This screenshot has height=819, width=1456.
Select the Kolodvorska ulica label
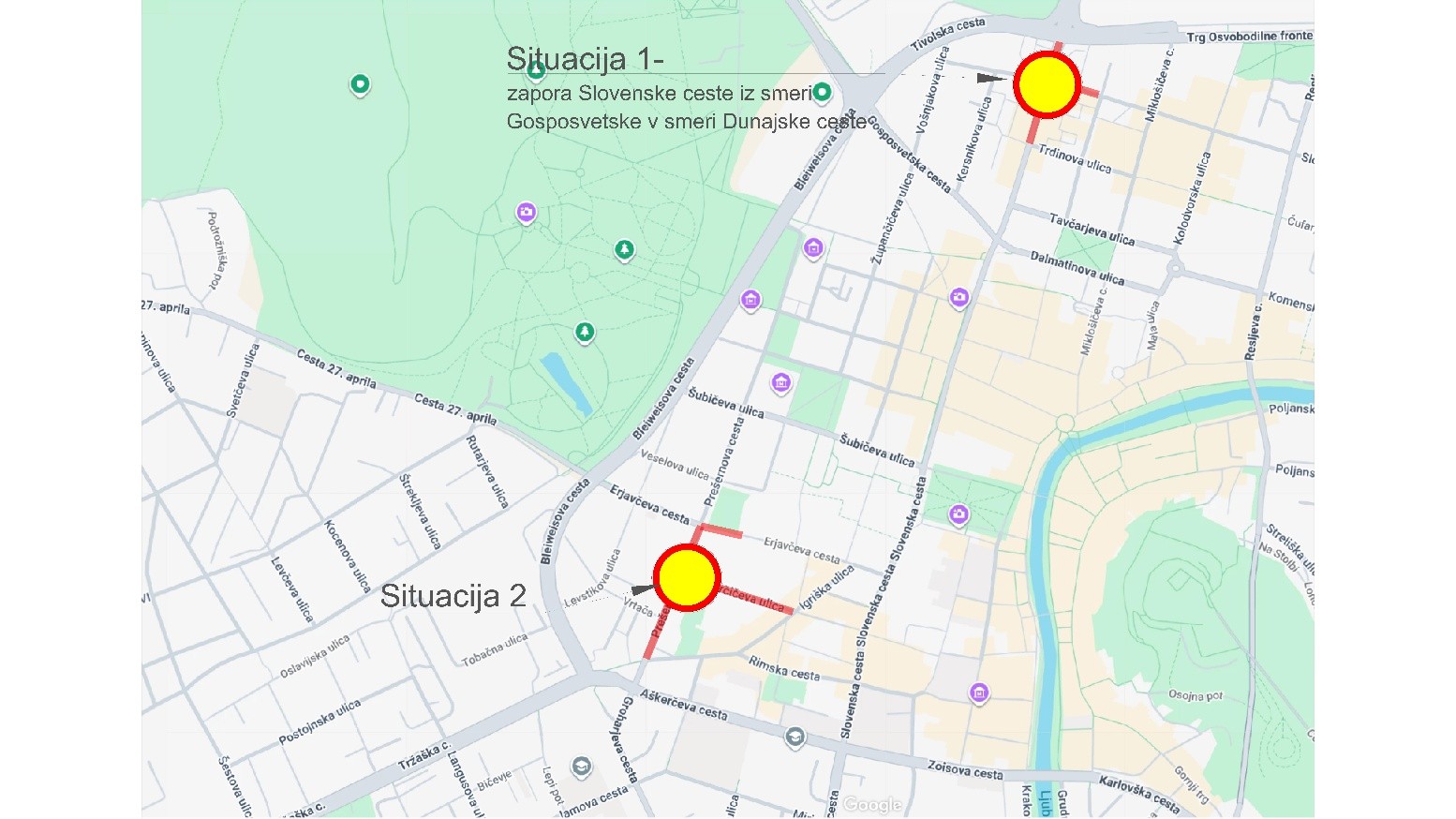pos(1192,198)
